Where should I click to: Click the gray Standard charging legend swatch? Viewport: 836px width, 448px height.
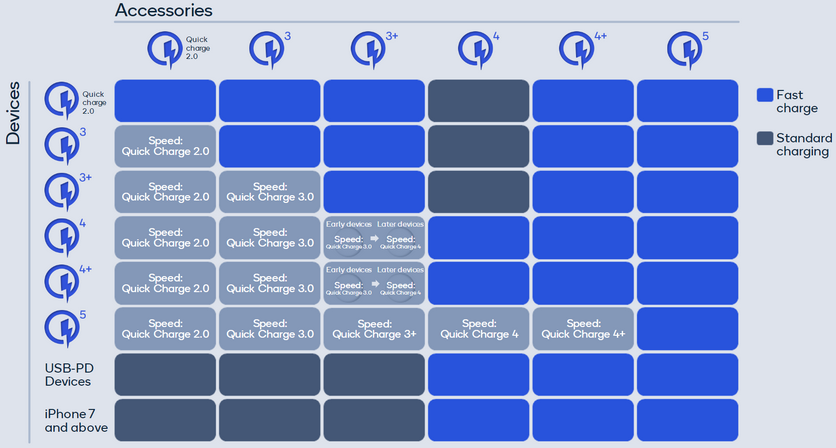pyautogui.click(x=765, y=139)
